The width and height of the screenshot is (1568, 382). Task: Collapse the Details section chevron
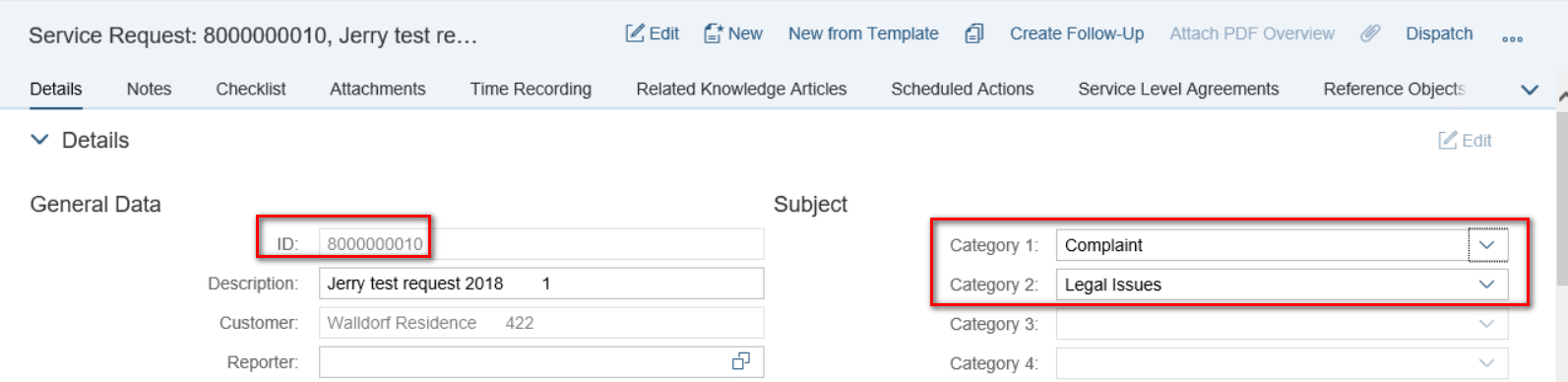[39, 140]
